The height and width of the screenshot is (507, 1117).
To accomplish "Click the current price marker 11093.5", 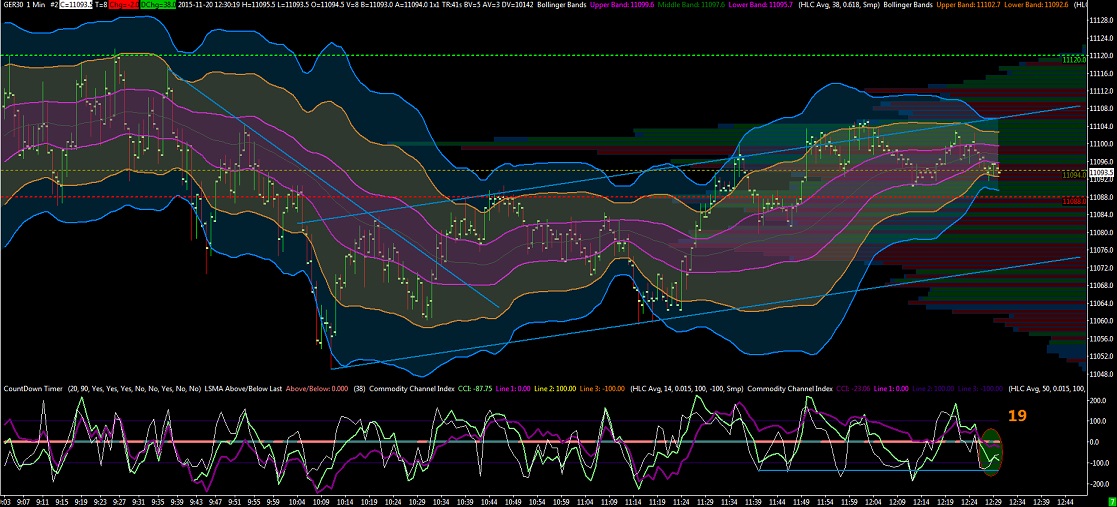I will point(1101,172).
